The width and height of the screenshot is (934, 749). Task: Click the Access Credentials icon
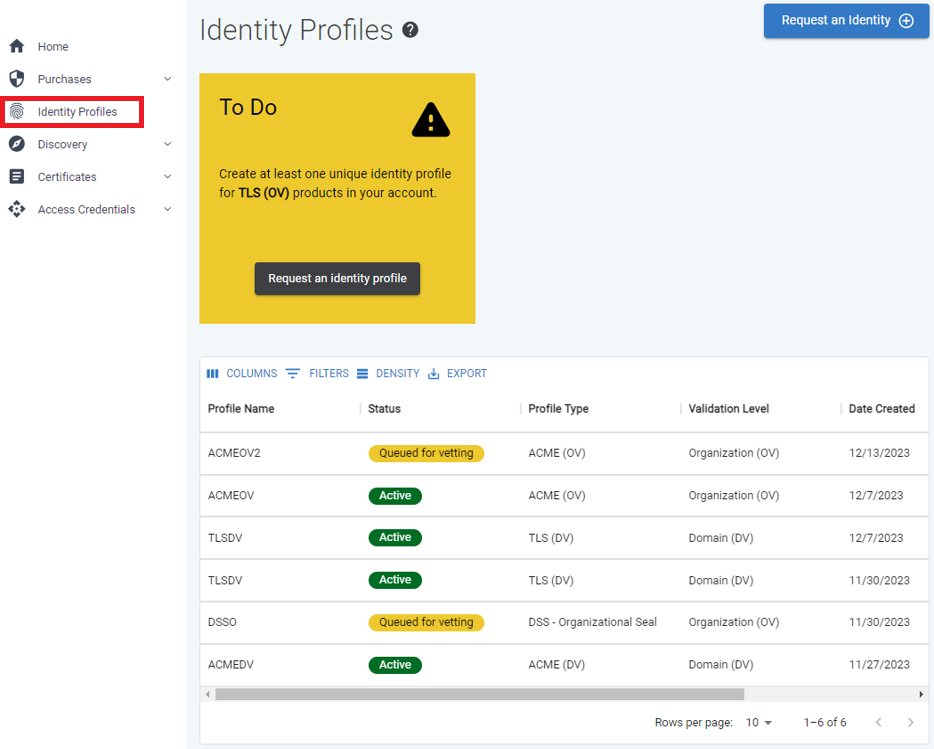coord(16,209)
